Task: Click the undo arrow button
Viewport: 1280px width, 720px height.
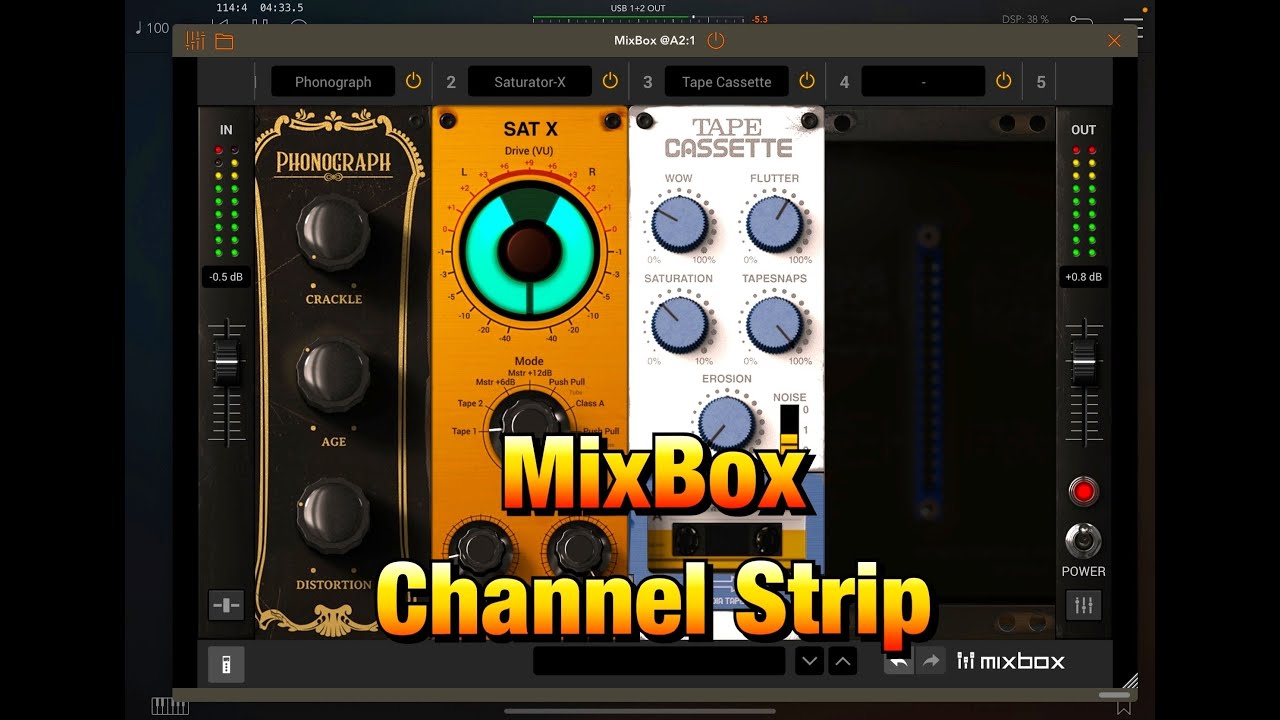Action: pyautogui.click(x=898, y=661)
